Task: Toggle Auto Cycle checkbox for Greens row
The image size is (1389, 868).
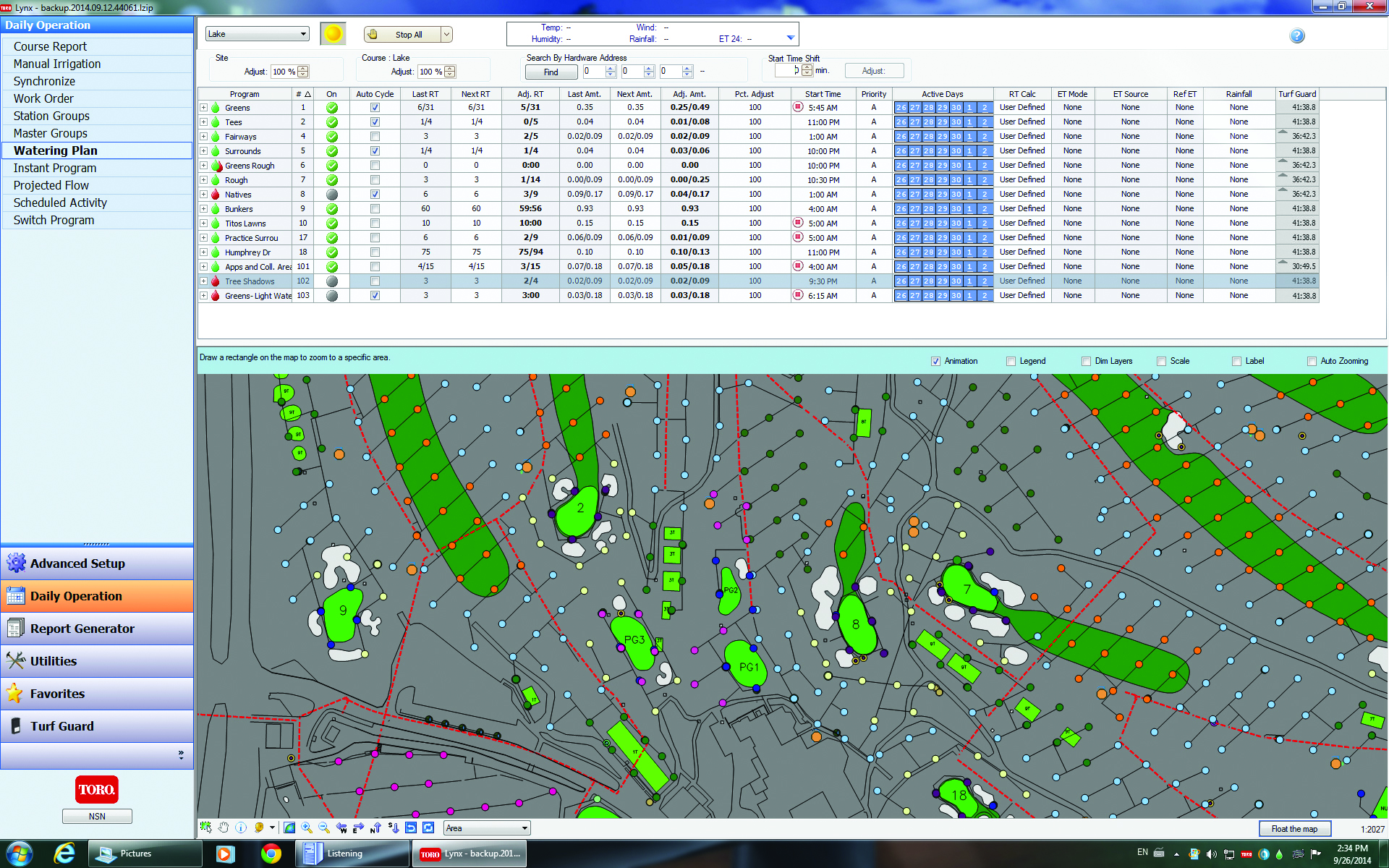Action: pyautogui.click(x=373, y=109)
